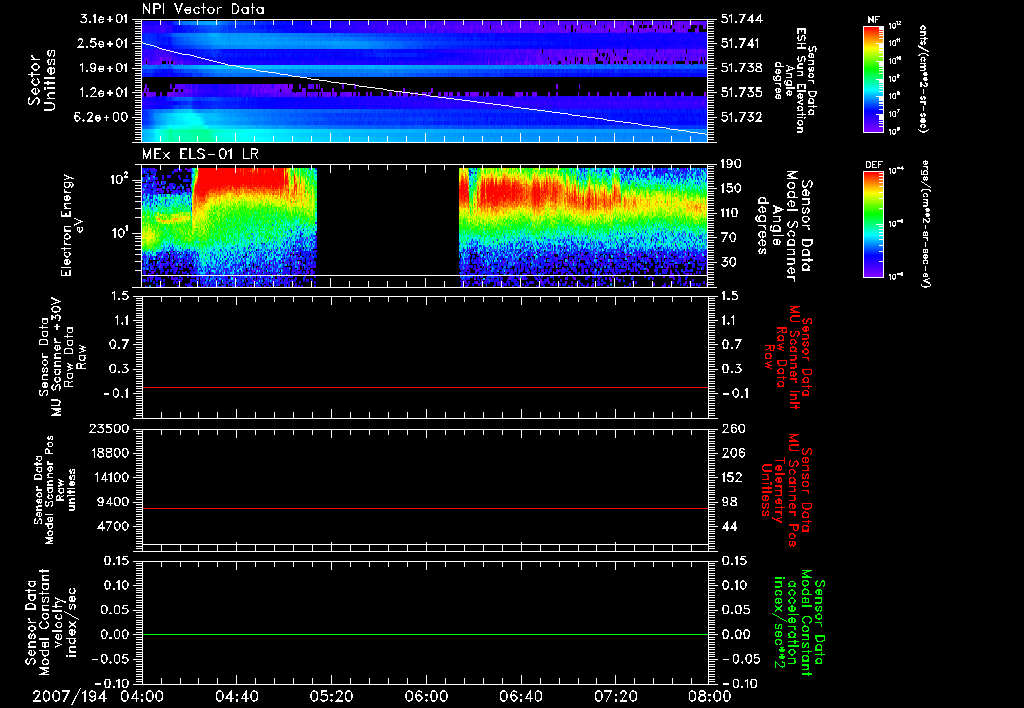
Task: Click the 1.9e+01 sector tick label
Action: click(104, 68)
